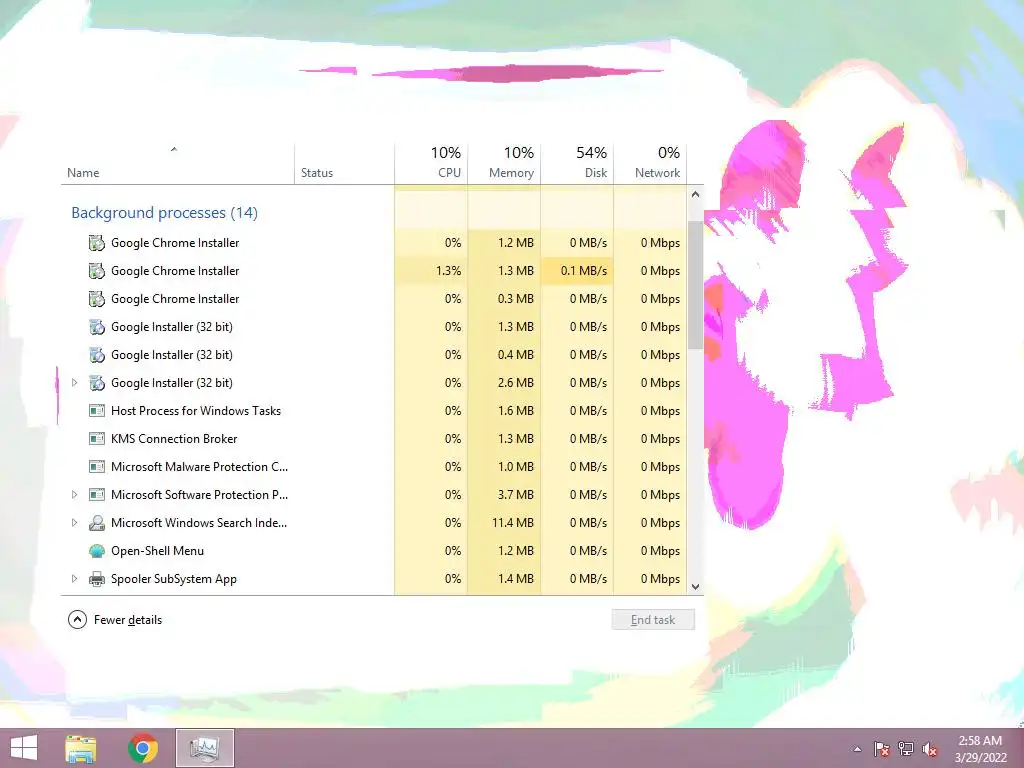Click the 1.6 MB memory value
Viewport: 1024px width, 768px height.
coord(516,411)
